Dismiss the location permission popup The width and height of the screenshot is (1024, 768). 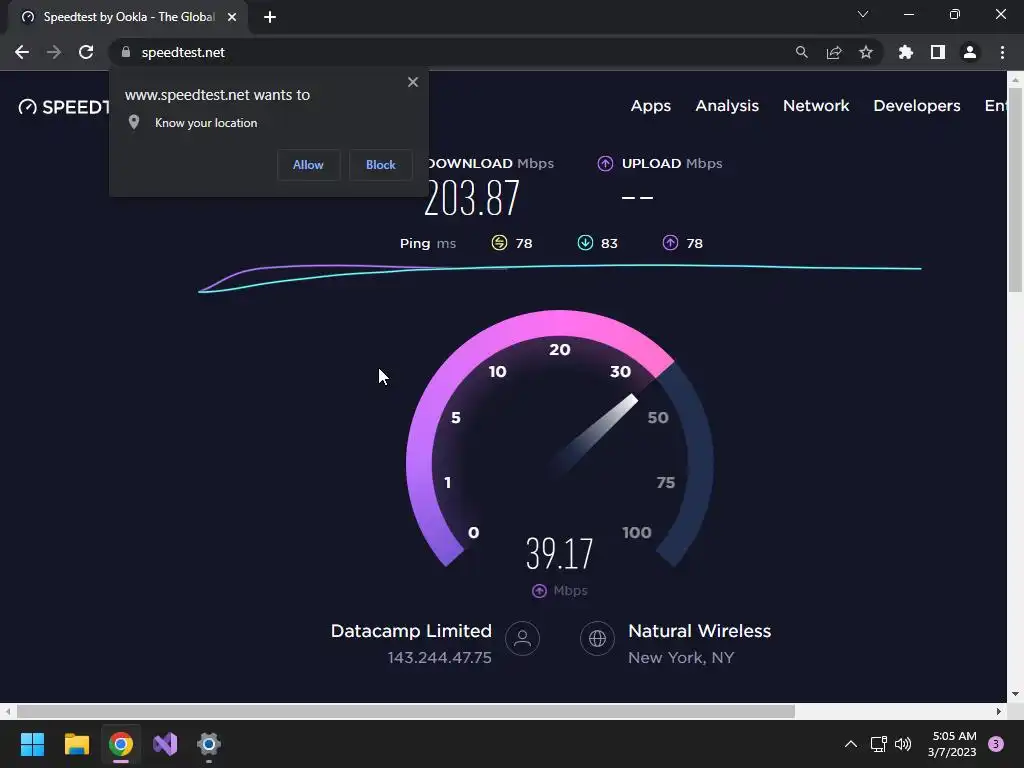[x=413, y=82]
